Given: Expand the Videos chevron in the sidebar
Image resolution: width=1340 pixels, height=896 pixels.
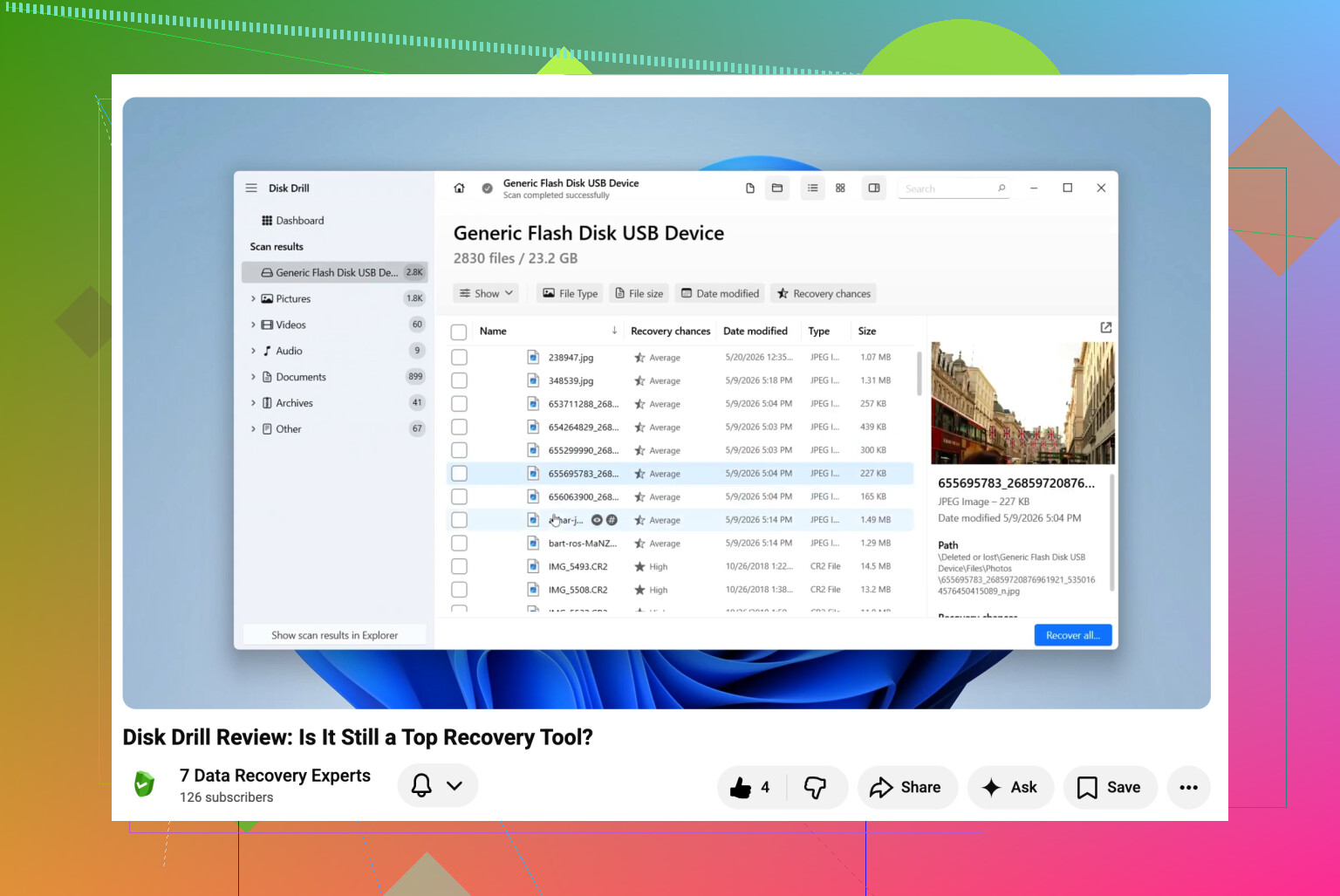Looking at the screenshot, I should (253, 325).
